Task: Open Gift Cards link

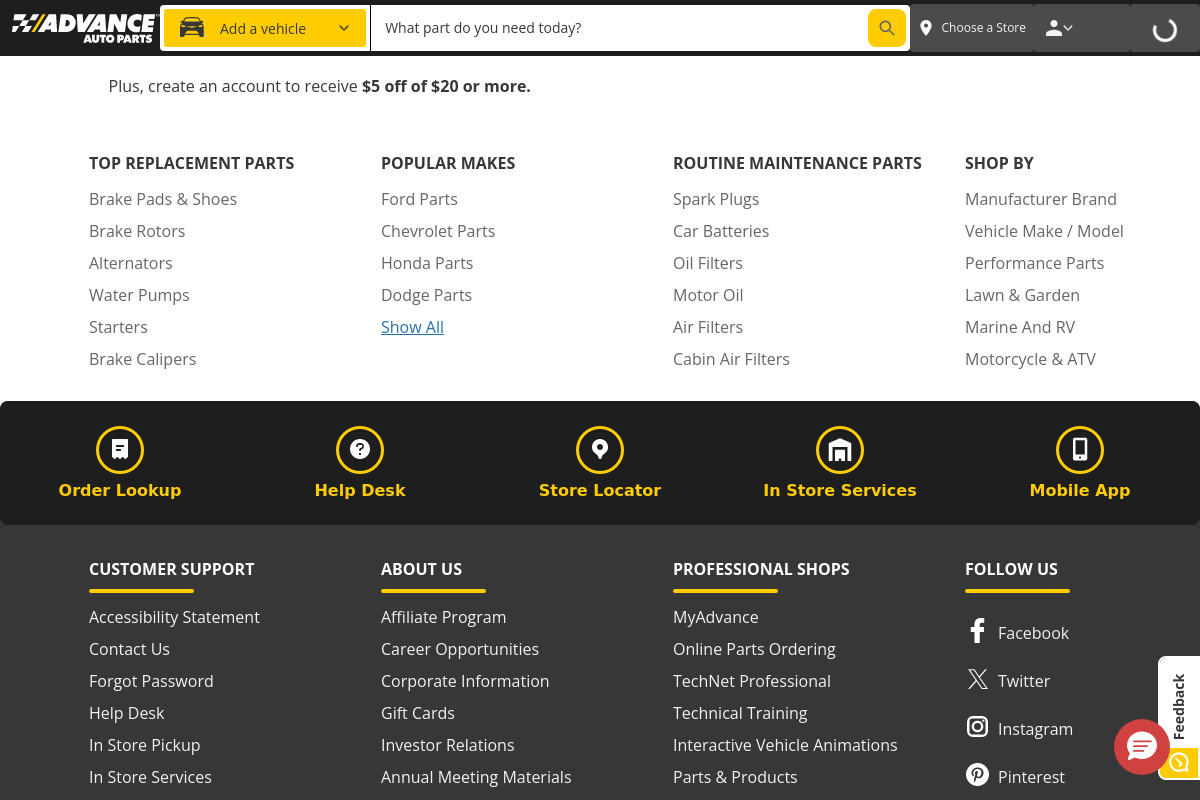Action: tap(418, 713)
